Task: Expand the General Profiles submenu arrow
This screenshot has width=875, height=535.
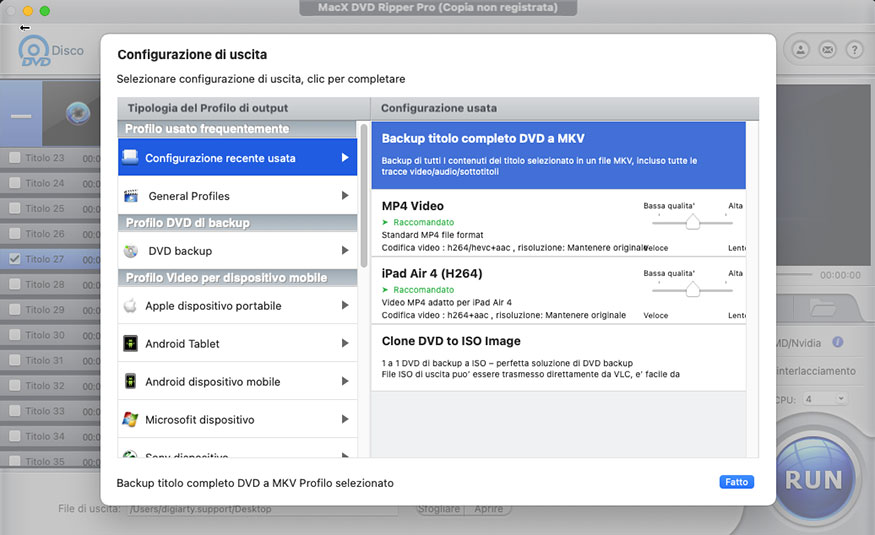Action: tap(345, 196)
